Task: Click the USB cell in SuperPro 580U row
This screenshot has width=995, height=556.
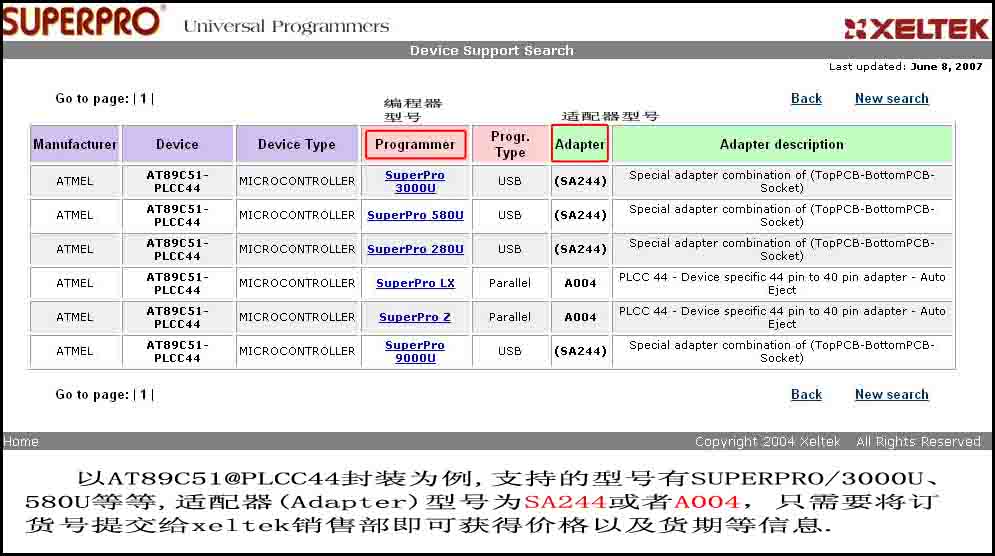Action: 510,215
